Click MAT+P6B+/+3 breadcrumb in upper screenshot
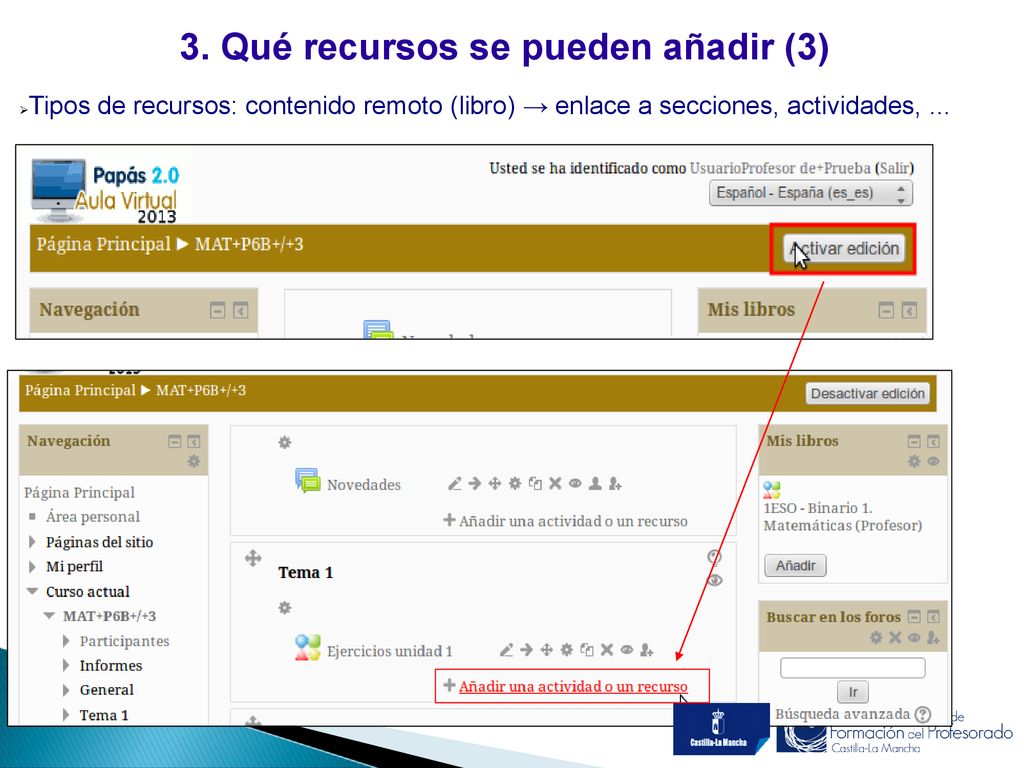This screenshot has width=1024, height=768. [x=249, y=244]
